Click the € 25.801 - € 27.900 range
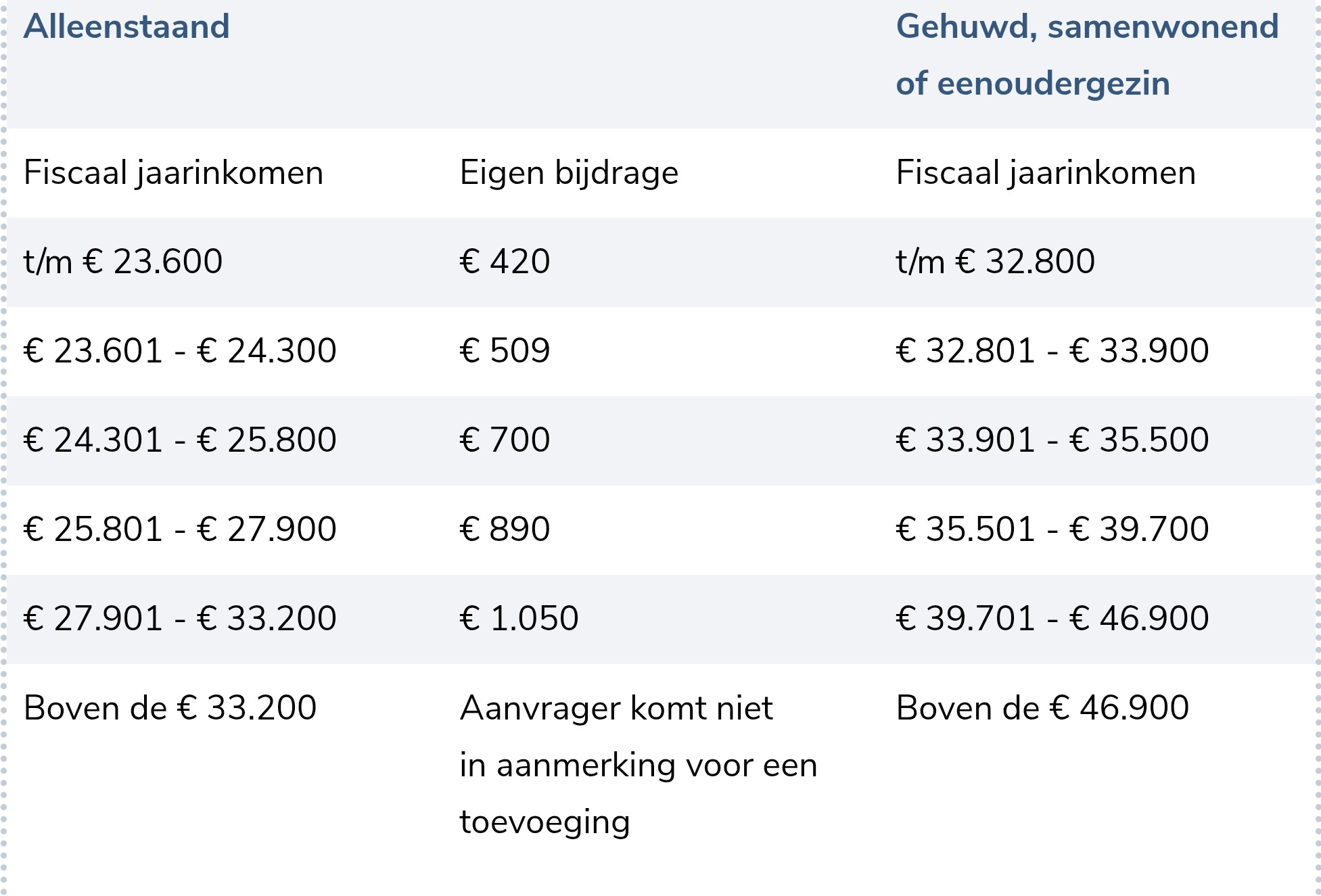The width and height of the screenshot is (1321, 896). (180, 529)
